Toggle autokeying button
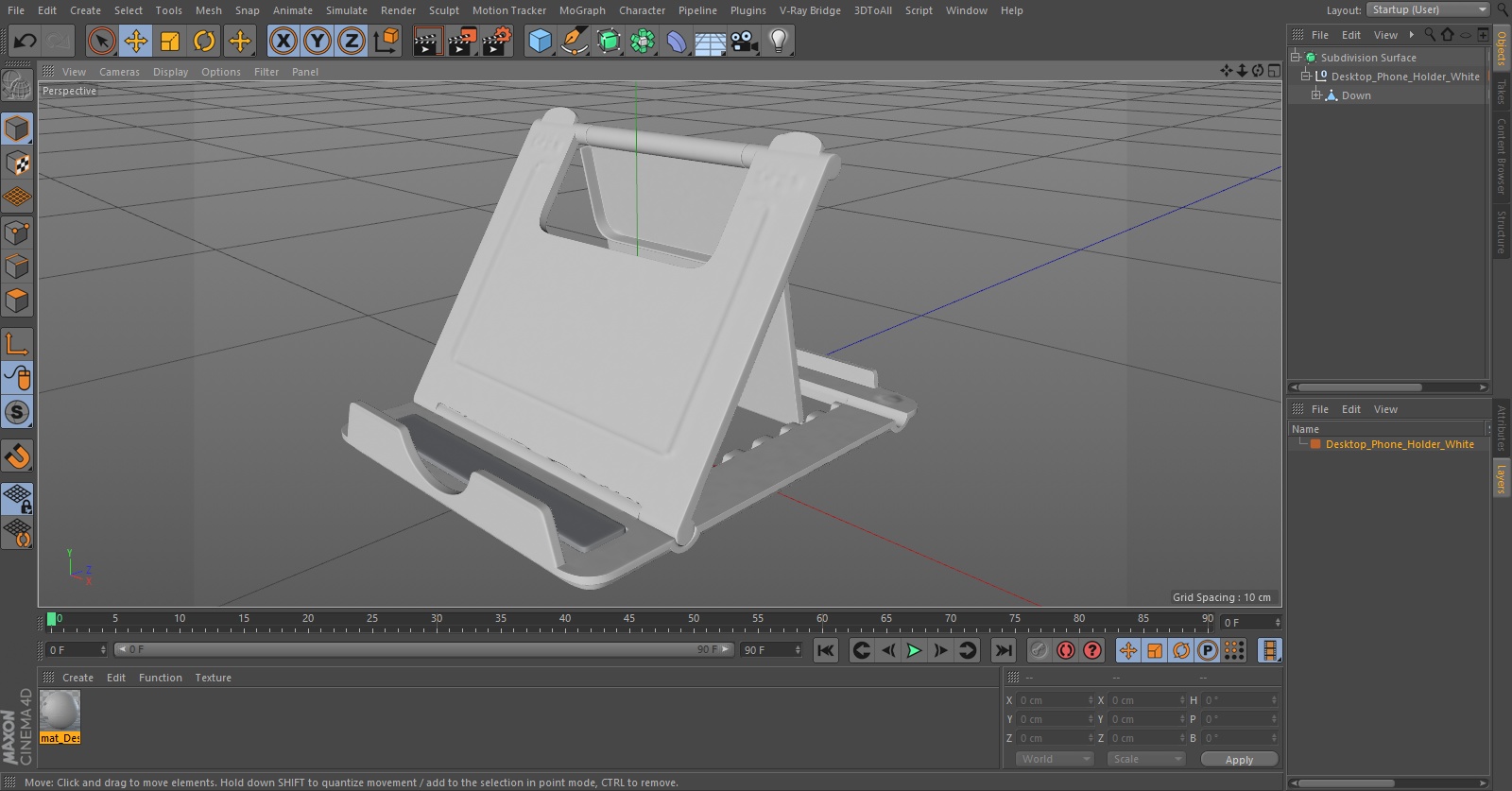The image size is (1512, 791). [x=1065, y=650]
